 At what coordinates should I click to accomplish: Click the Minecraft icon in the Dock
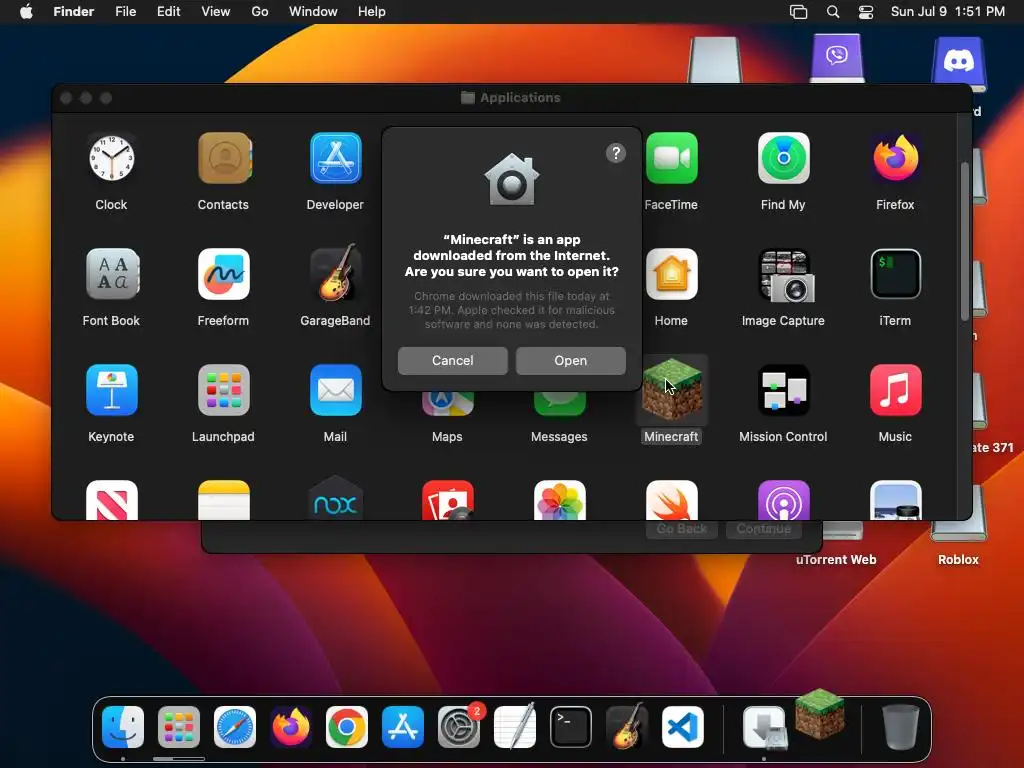[820, 714]
